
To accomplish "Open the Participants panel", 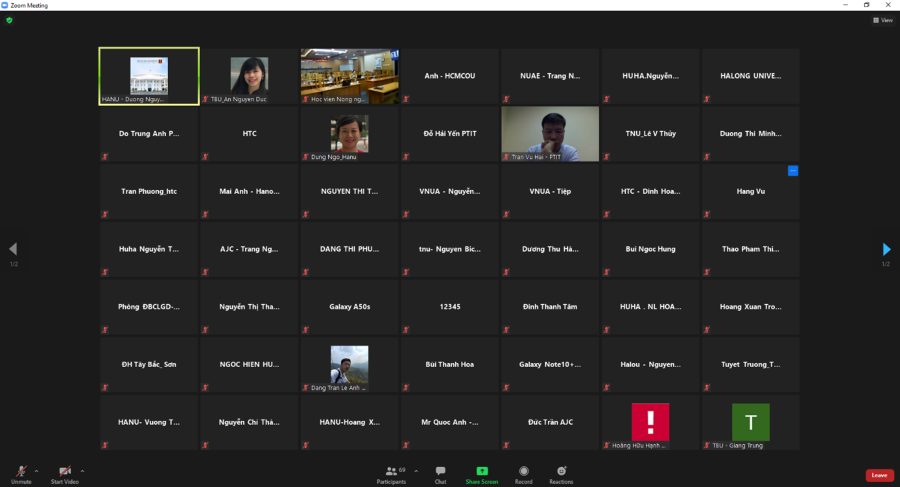I will [391, 474].
